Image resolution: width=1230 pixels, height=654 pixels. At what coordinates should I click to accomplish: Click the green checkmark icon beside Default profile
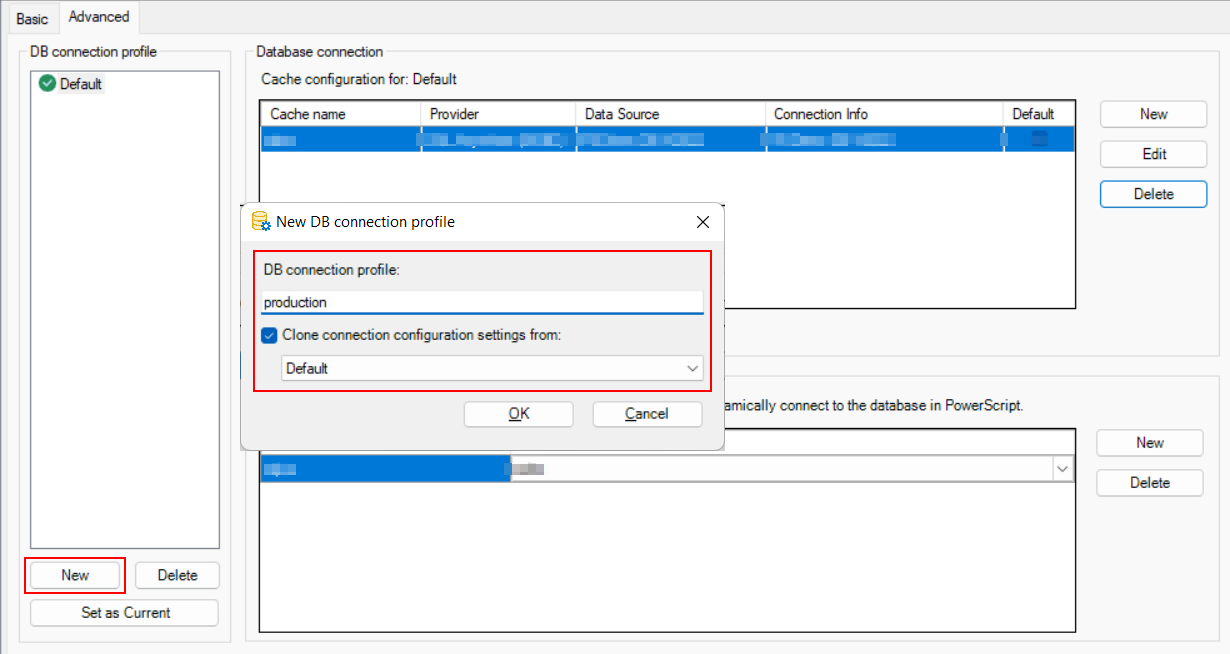click(47, 84)
